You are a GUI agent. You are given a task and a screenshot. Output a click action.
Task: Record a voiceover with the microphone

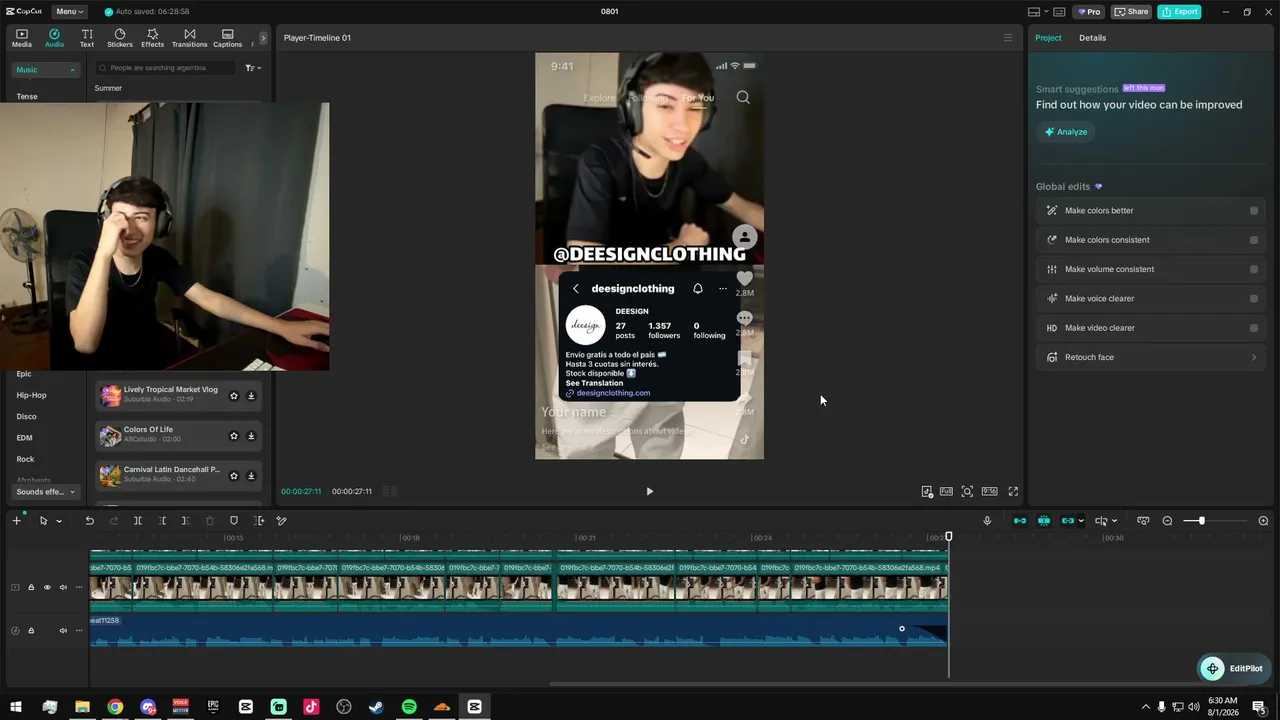987,520
